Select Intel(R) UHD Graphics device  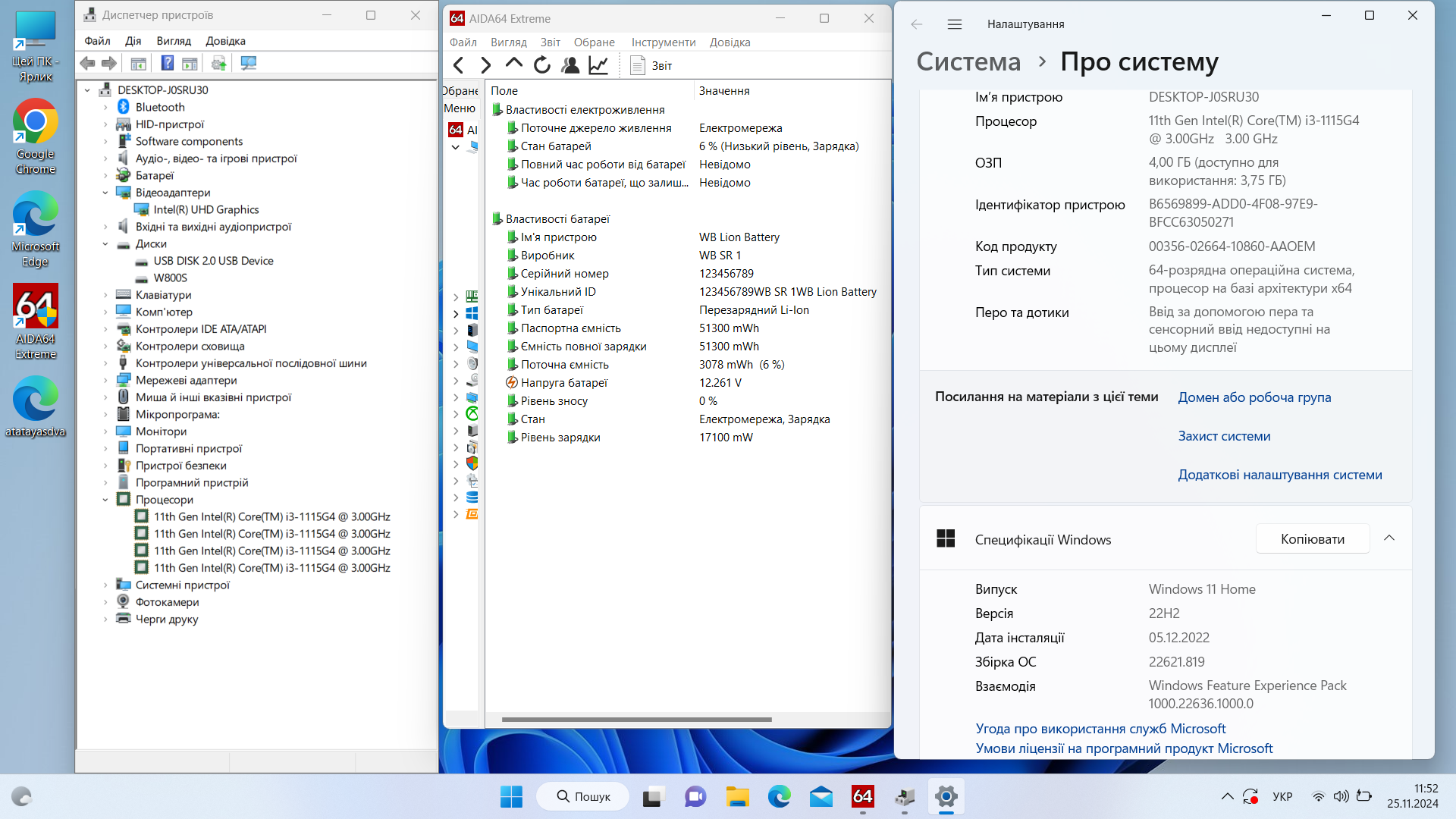click(x=206, y=210)
